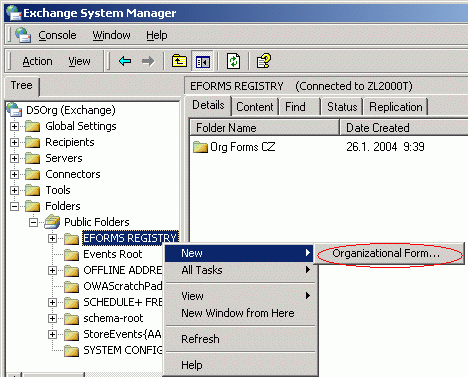Select the Tree tab
Viewport: 468px width, 377px height.
22,86
